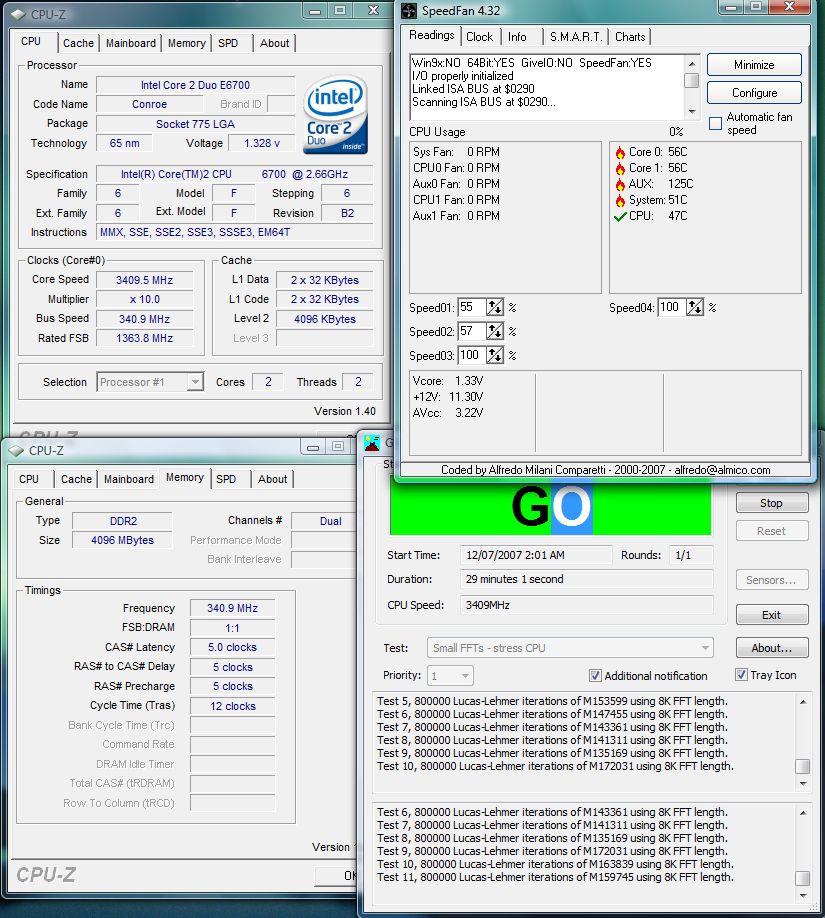Click the SpeedFan app icon in title bar

pyautogui.click(x=409, y=11)
